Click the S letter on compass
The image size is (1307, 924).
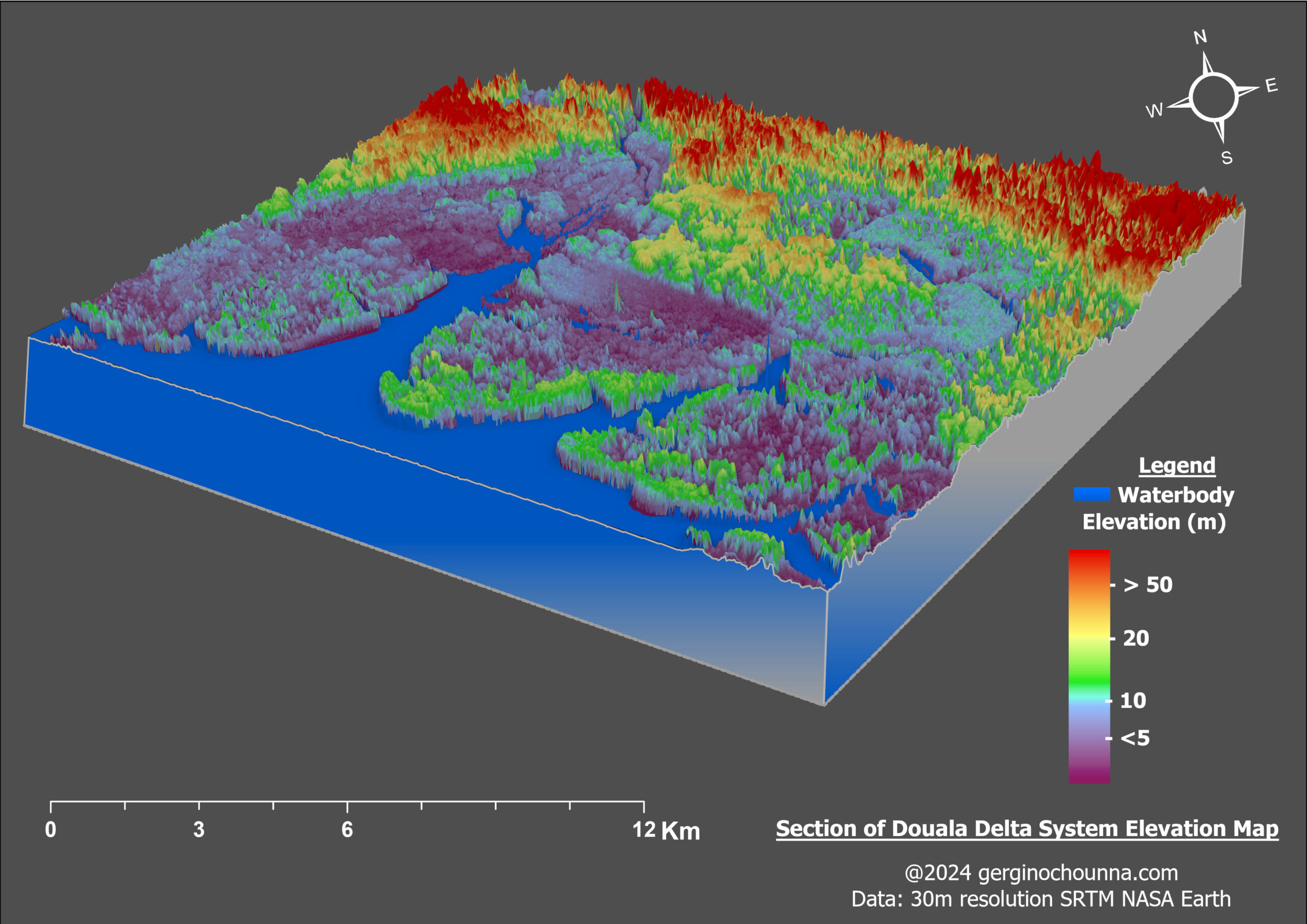[x=1227, y=158]
